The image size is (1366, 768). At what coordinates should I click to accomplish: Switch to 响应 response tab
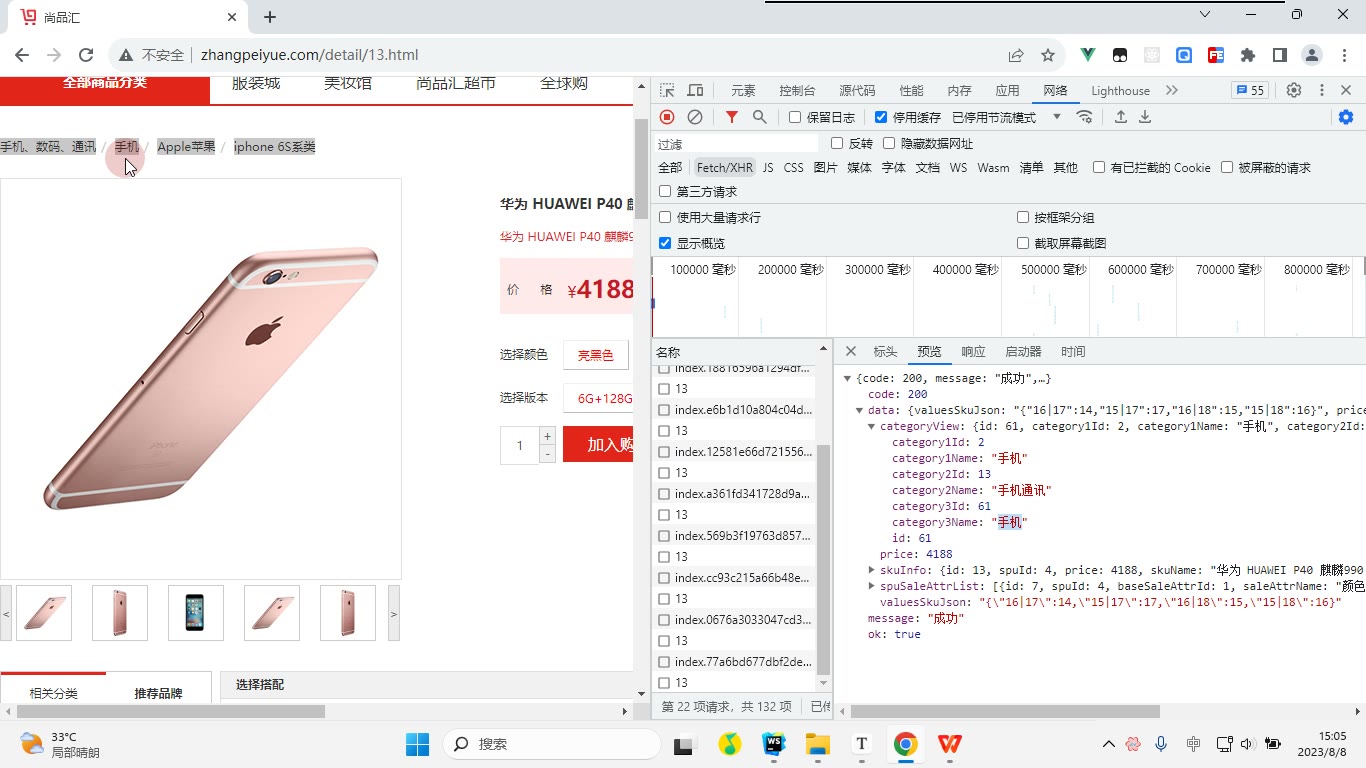point(973,351)
